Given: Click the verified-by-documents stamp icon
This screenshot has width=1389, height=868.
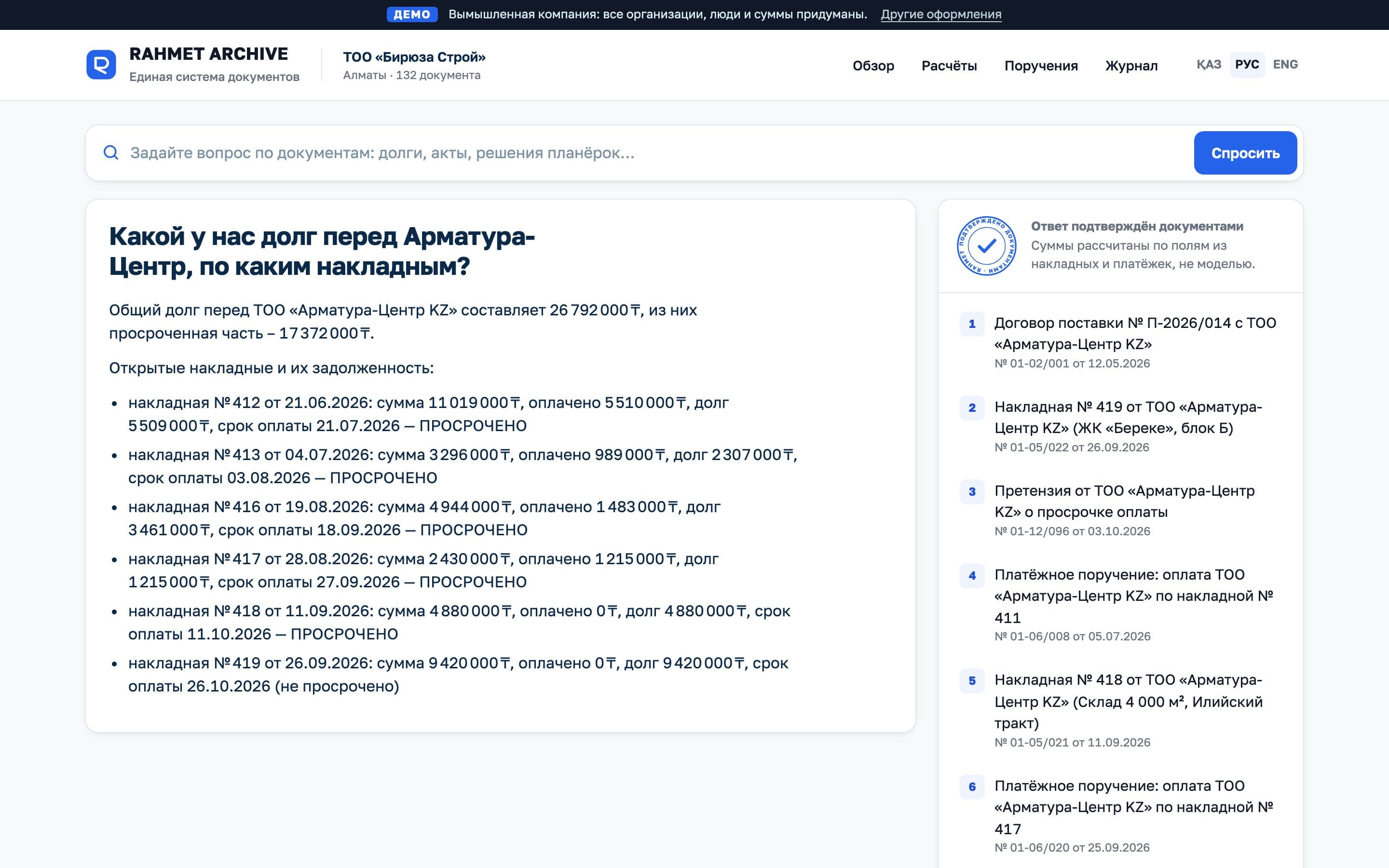Looking at the screenshot, I should click(x=986, y=246).
